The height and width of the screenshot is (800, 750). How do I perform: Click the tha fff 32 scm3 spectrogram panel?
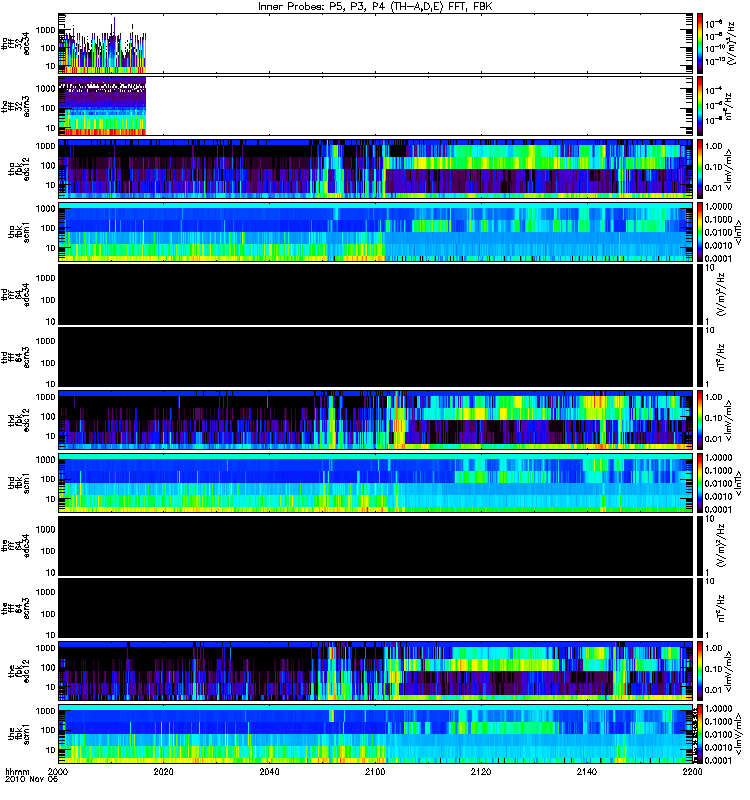click(x=375, y=106)
